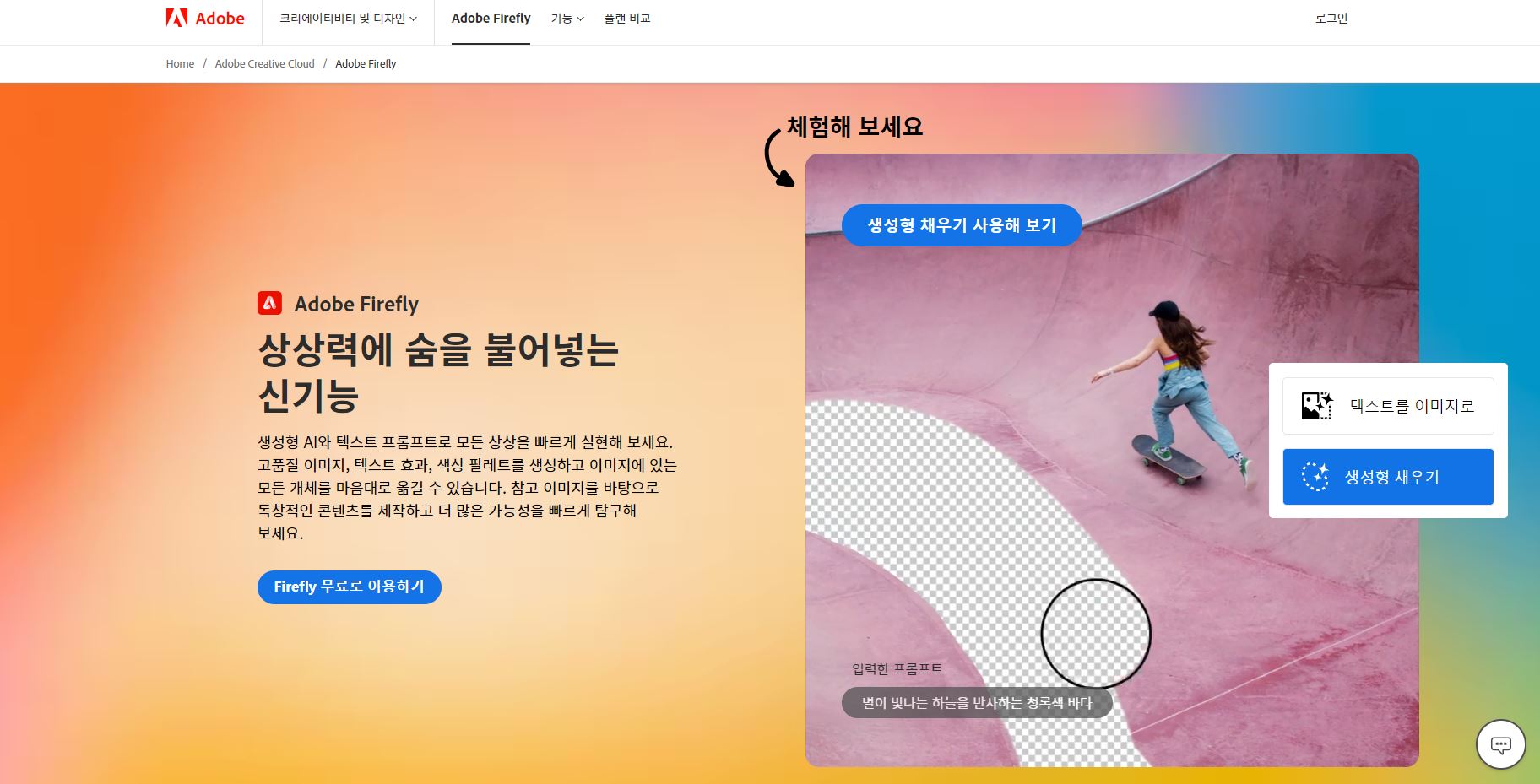Viewport: 1540px width, 784px height.
Task: Click the generative fill sparkle icon
Action: (1315, 477)
